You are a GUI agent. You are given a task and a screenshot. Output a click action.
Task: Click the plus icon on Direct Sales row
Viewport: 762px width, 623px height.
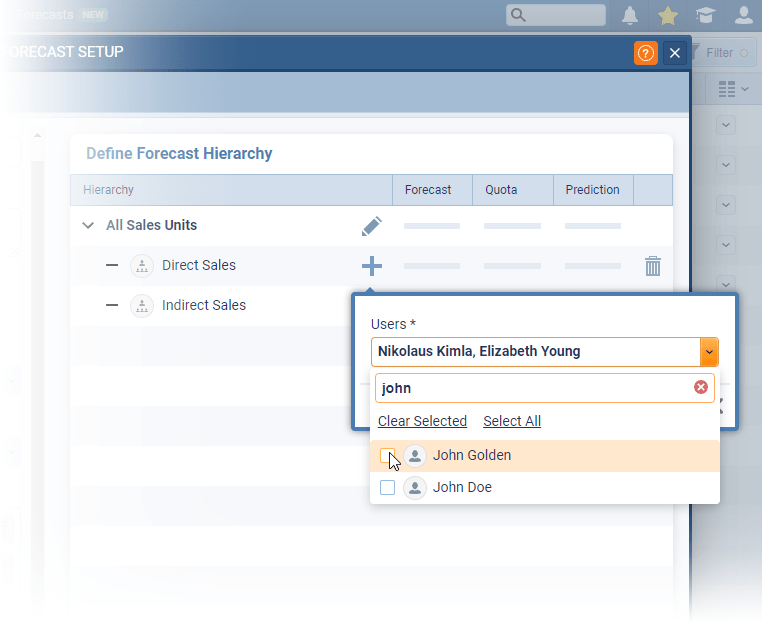click(x=371, y=266)
